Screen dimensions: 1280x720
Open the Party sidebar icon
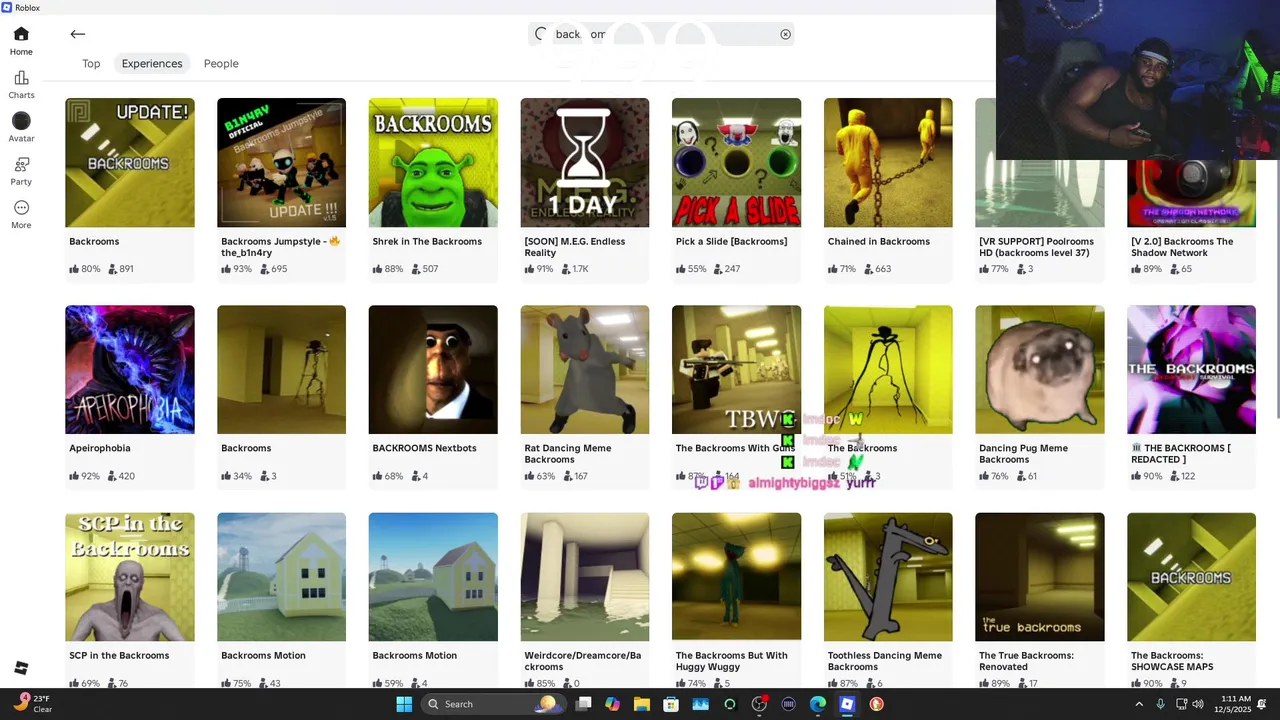pyautogui.click(x=21, y=171)
